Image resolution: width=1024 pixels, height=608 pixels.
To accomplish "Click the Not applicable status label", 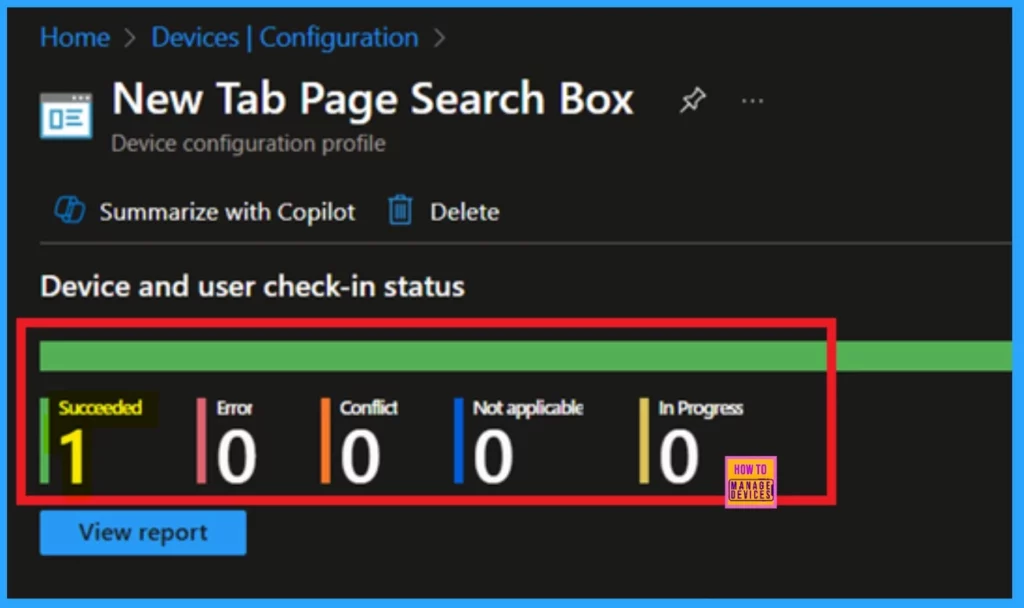I will (x=528, y=408).
